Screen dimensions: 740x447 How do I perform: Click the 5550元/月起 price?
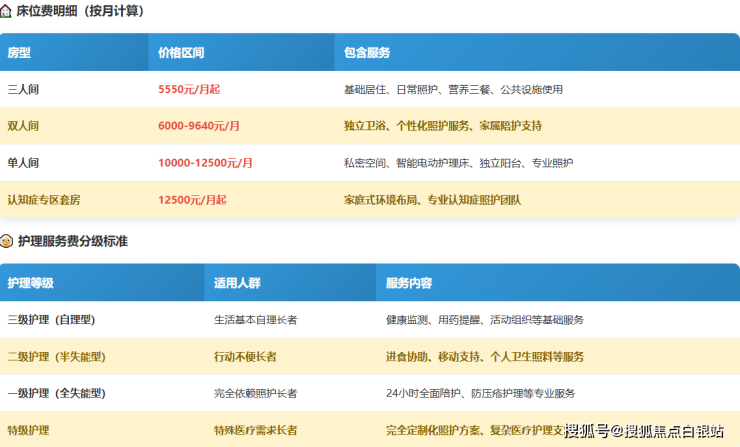tap(189, 89)
